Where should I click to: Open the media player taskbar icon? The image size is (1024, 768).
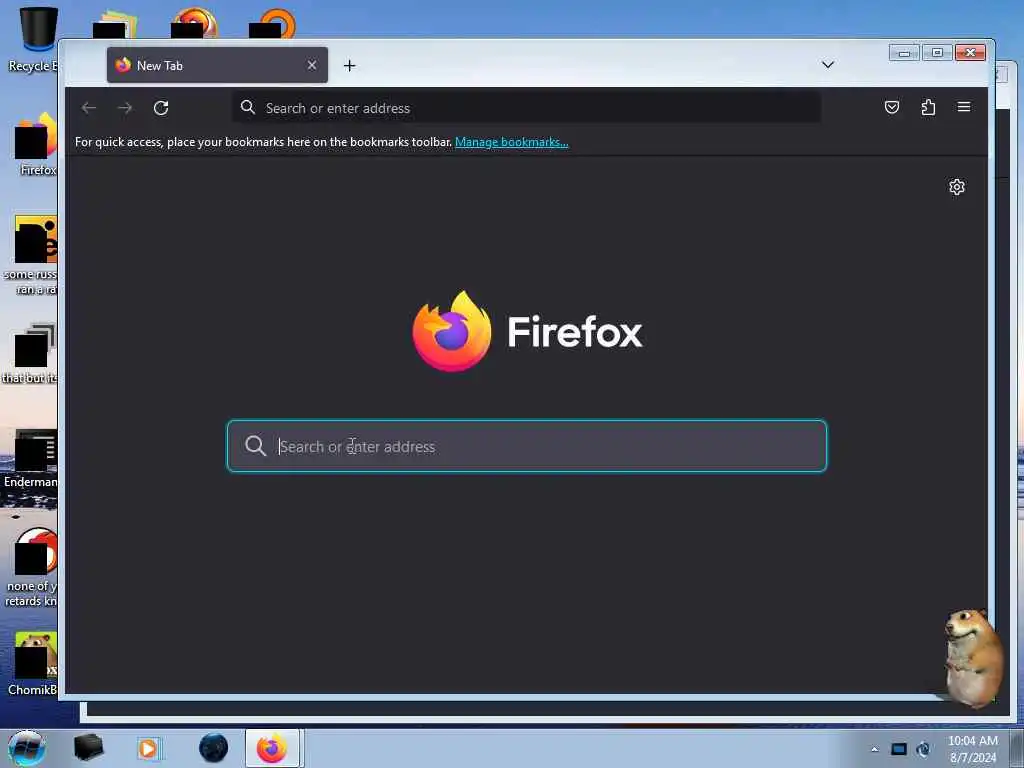[x=148, y=748]
